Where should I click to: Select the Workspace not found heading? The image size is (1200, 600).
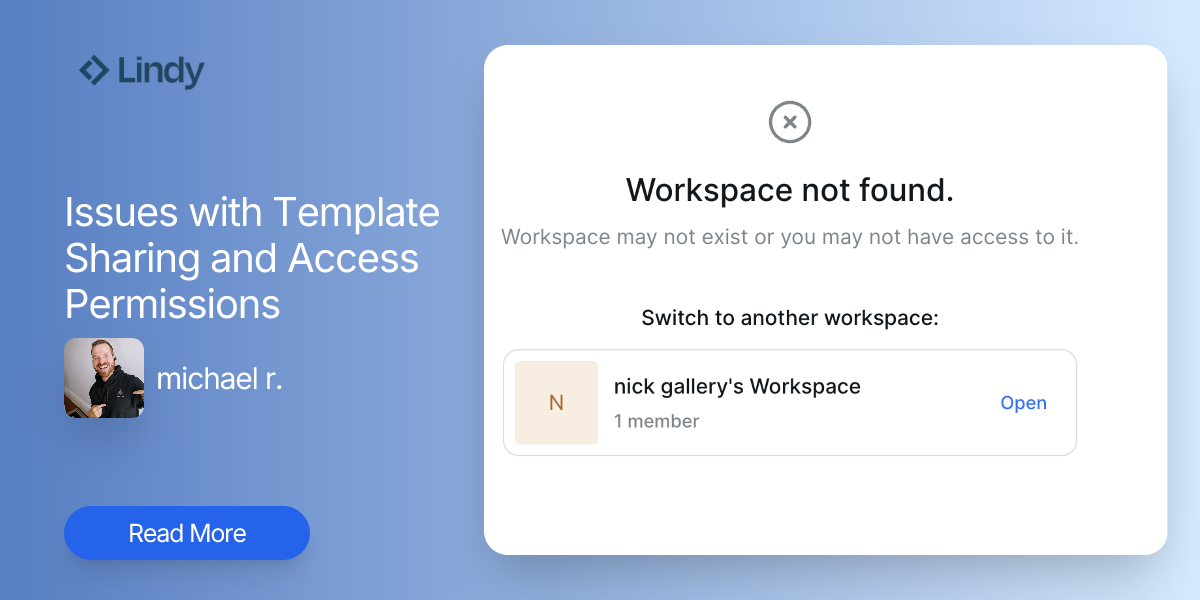tap(789, 190)
